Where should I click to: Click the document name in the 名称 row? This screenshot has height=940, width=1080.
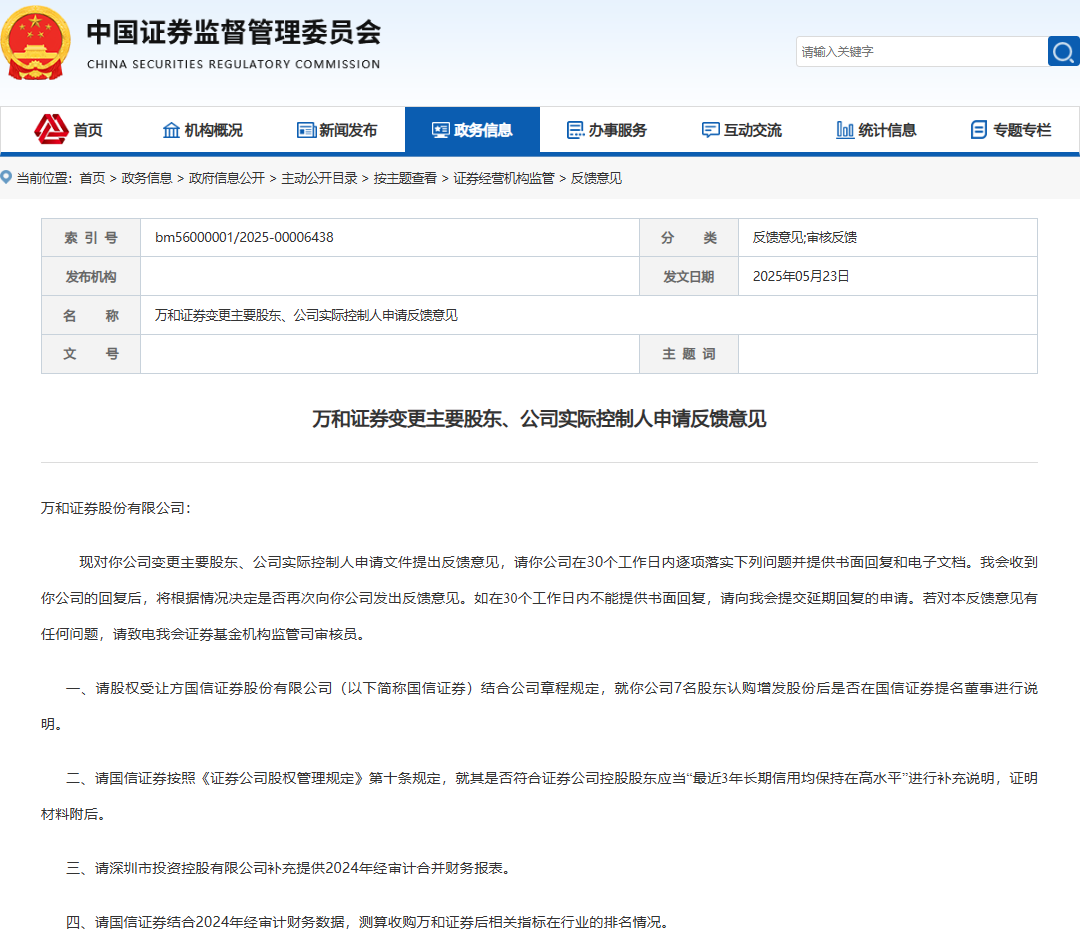pos(306,315)
